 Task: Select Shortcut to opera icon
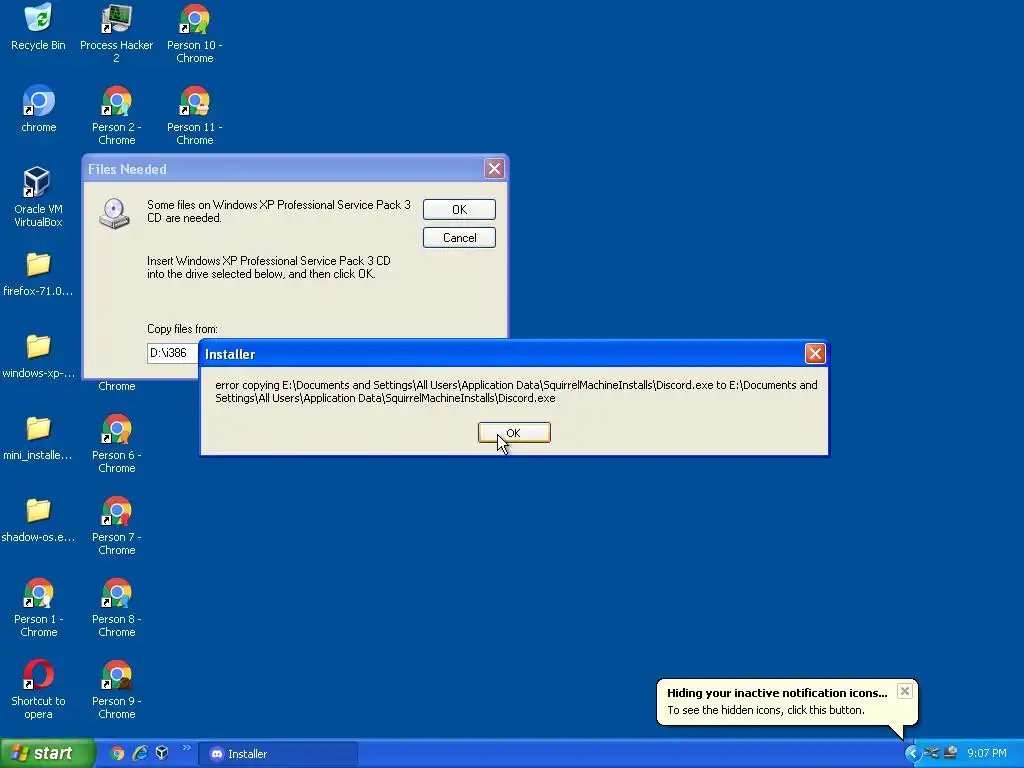pyautogui.click(x=39, y=690)
